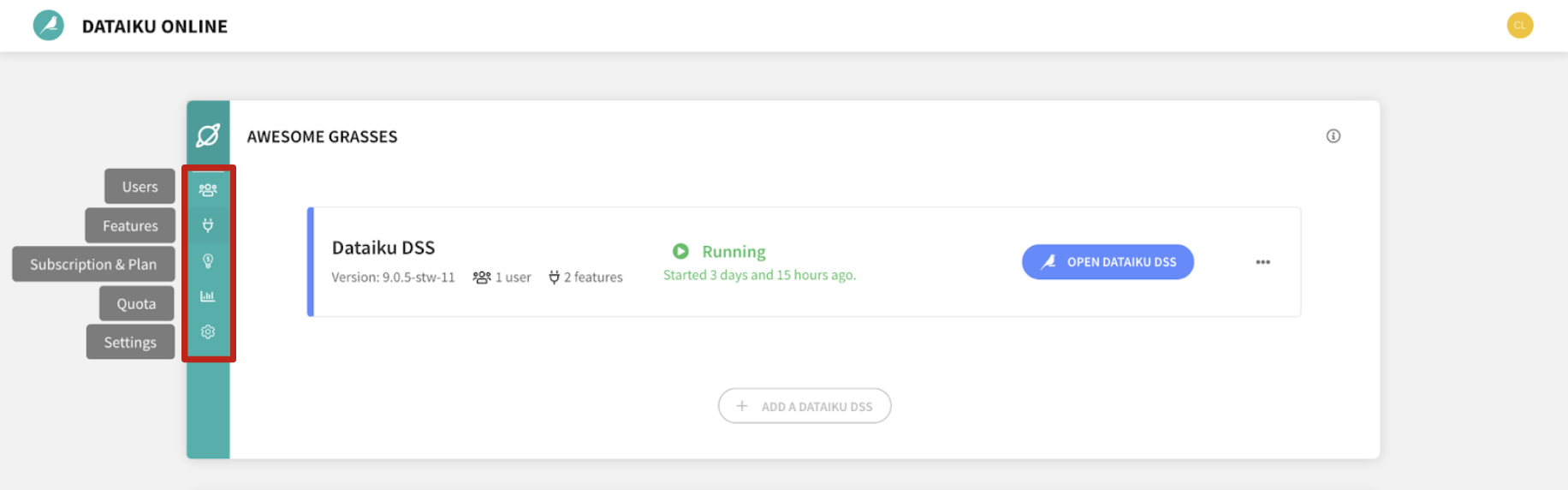Image resolution: width=1568 pixels, height=490 pixels.
Task: Open the three-dots menu for Dataiku DSS
Action: tap(1262, 262)
